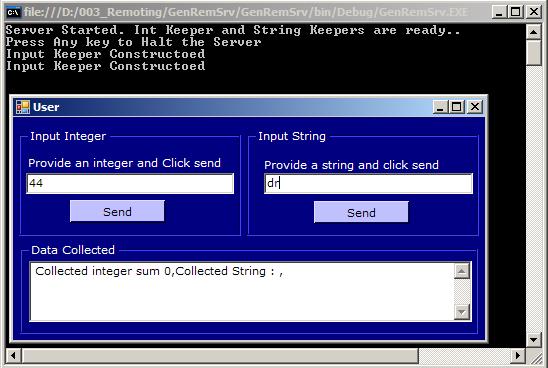Click console vertical scrollbar down arrow
This screenshot has height=368, width=548.
click(533, 339)
